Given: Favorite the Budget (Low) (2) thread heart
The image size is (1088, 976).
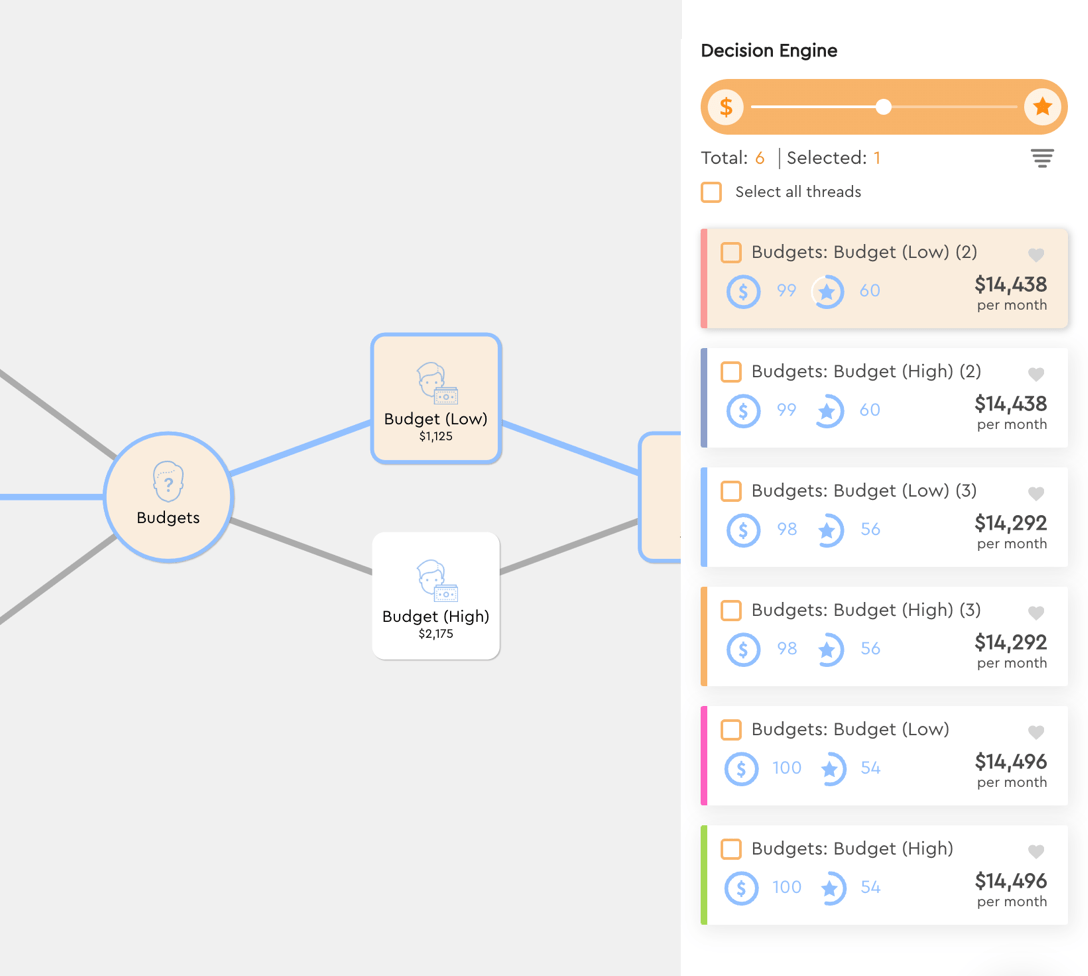Looking at the screenshot, I should (x=1036, y=255).
